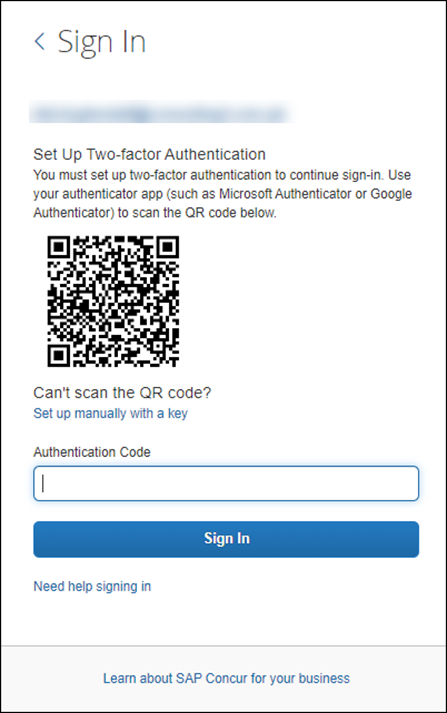
Task: Focus the Authentication Code field
Action: coord(226,483)
